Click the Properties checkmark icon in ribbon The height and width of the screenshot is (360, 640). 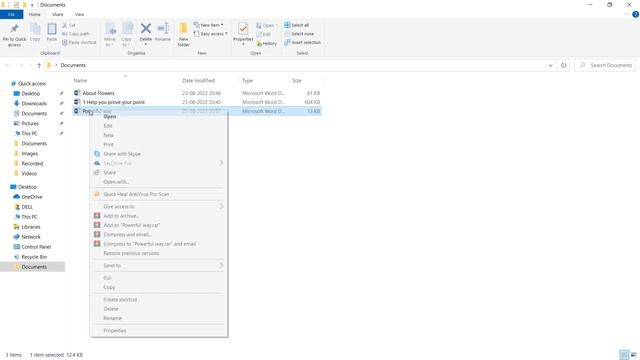click(243, 29)
